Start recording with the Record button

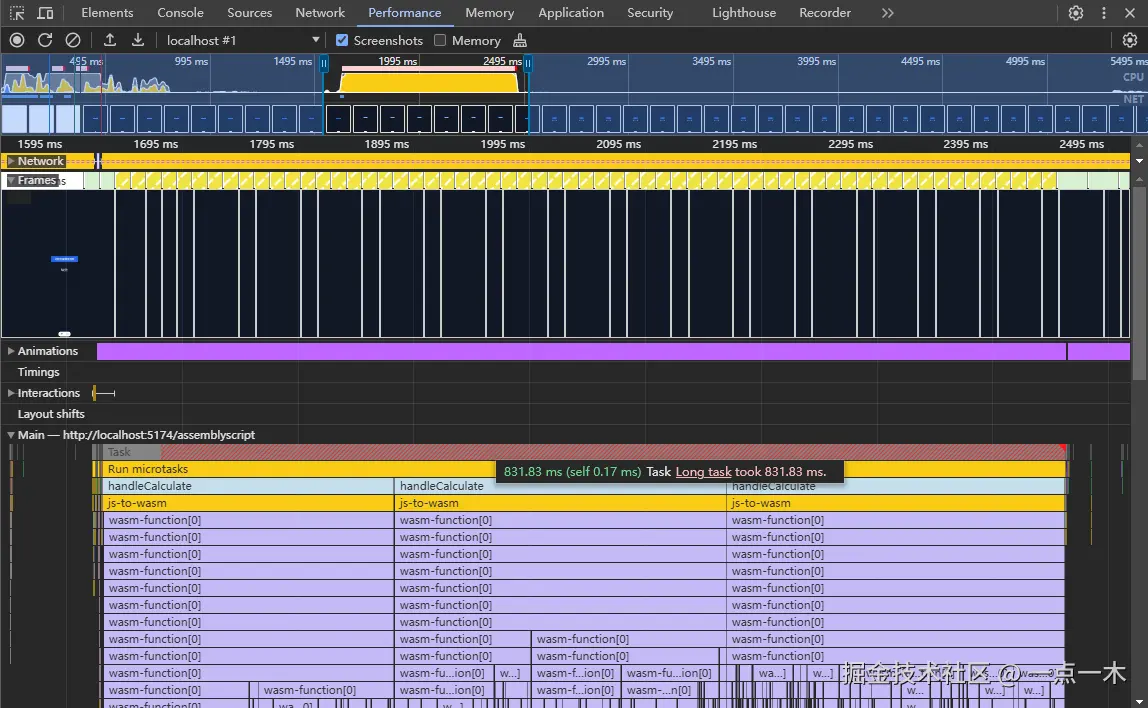tap(17, 40)
